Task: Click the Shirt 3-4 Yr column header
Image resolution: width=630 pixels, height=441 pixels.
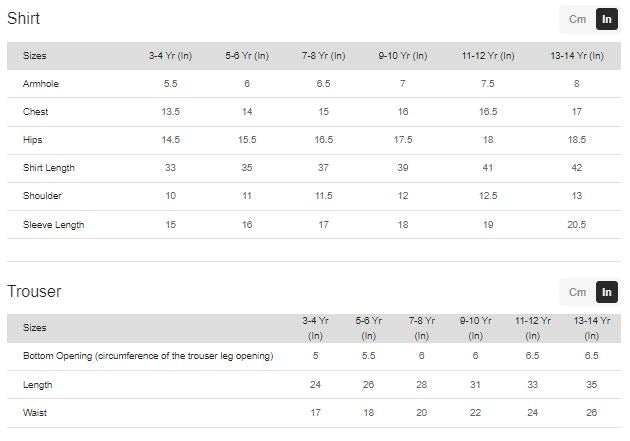Action: coord(170,56)
